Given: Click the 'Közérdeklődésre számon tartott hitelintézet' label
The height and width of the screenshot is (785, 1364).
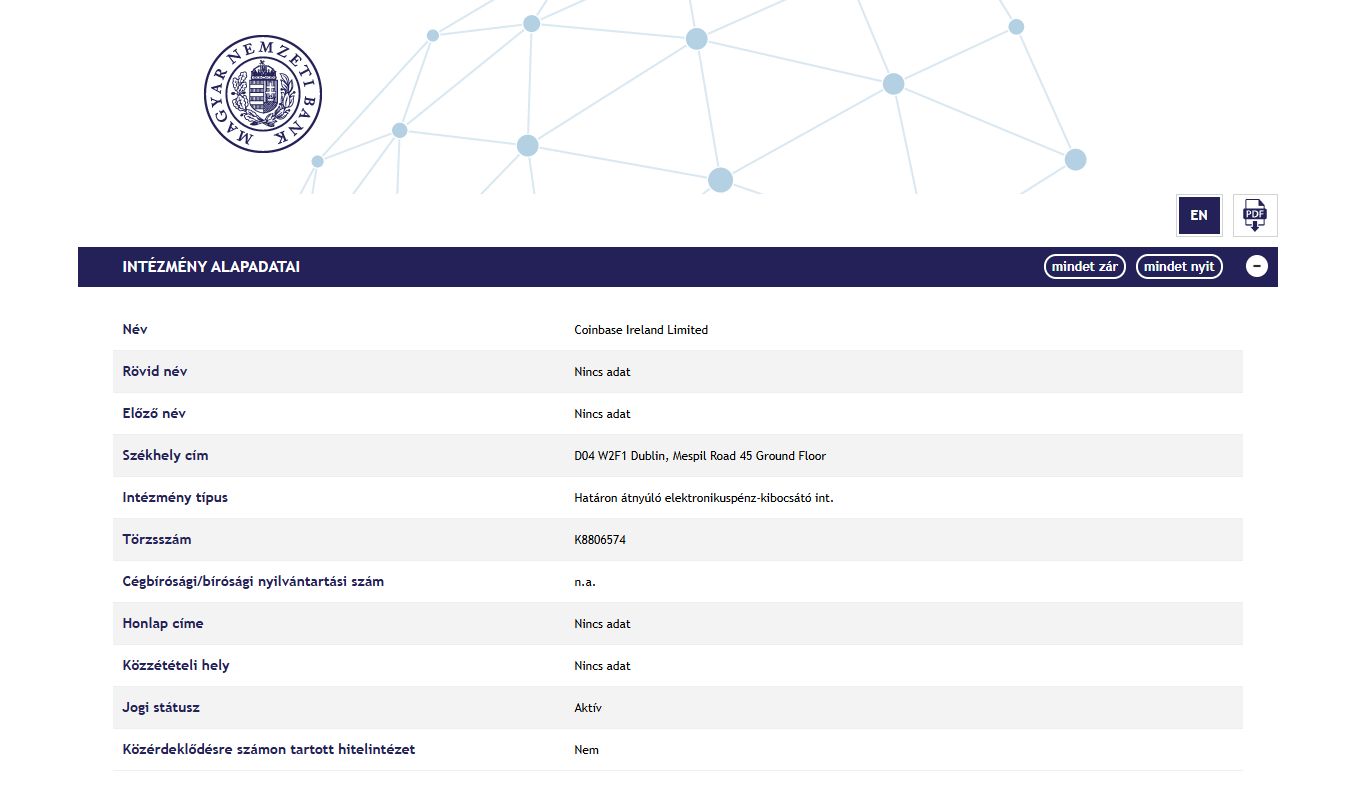Looking at the screenshot, I should pos(268,750).
